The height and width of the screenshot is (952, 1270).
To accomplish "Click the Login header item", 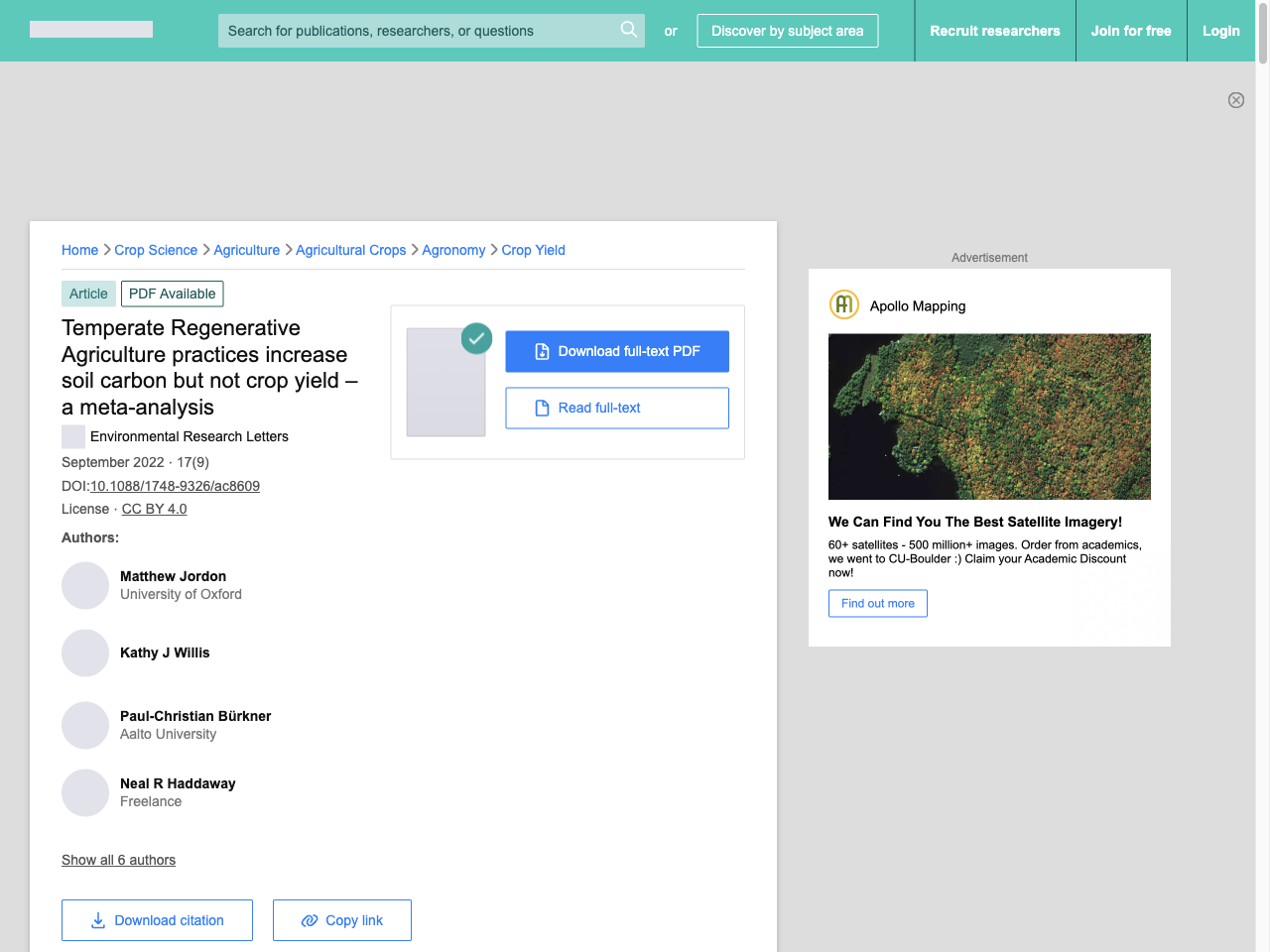I will click(1220, 31).
